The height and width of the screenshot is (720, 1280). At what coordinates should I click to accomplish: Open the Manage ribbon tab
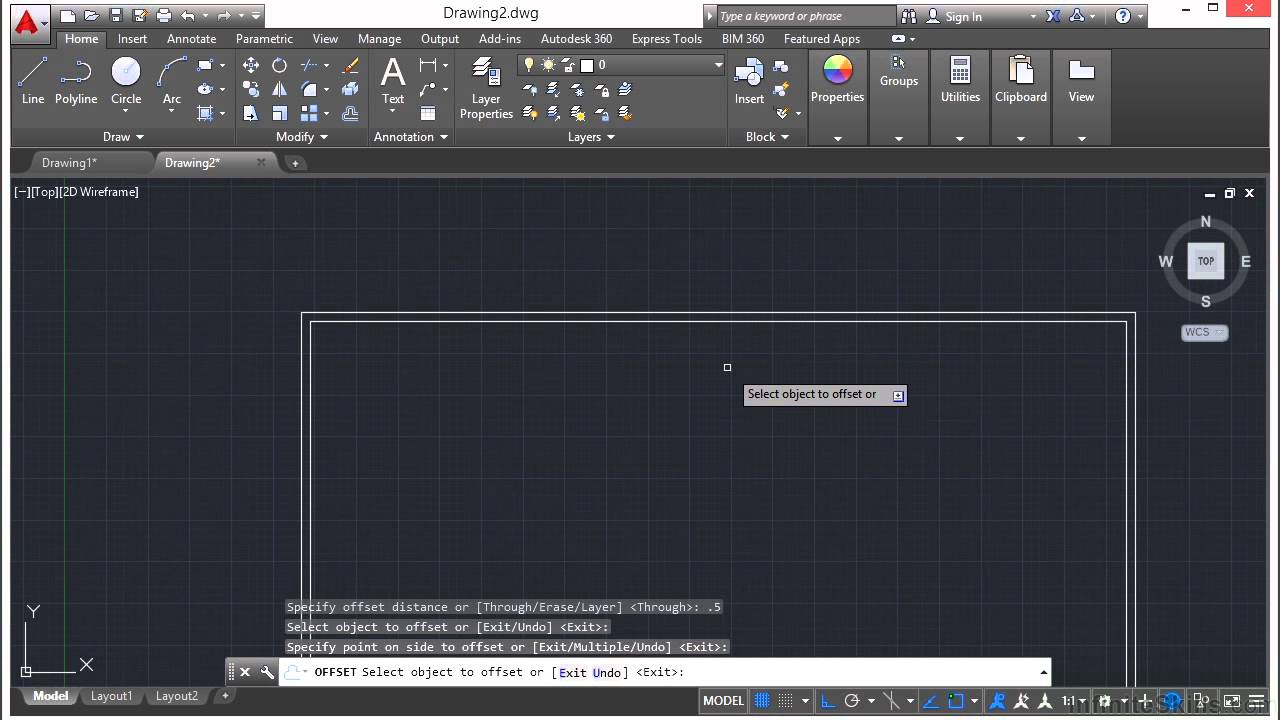point(379,39)
